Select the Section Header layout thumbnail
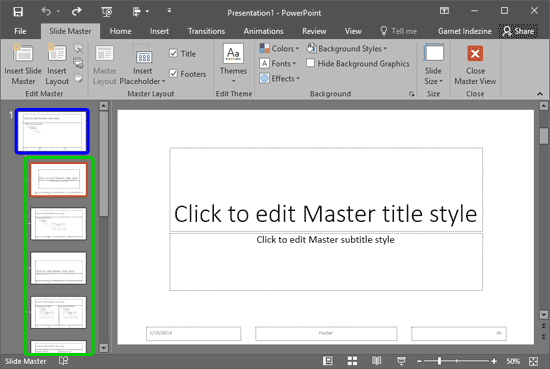 pyautogui.click(x=58, y=268)
